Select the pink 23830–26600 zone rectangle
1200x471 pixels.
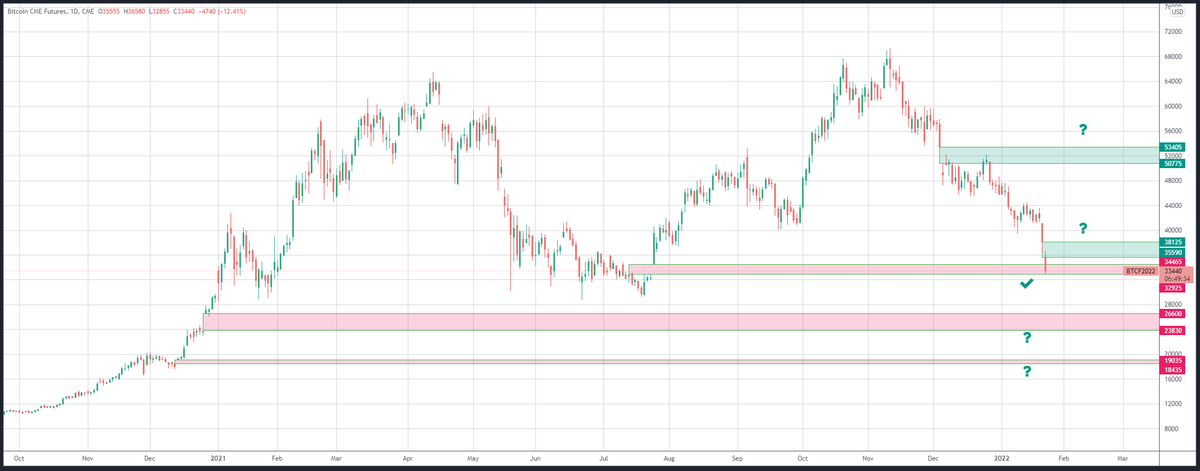[x=681, y=322]
